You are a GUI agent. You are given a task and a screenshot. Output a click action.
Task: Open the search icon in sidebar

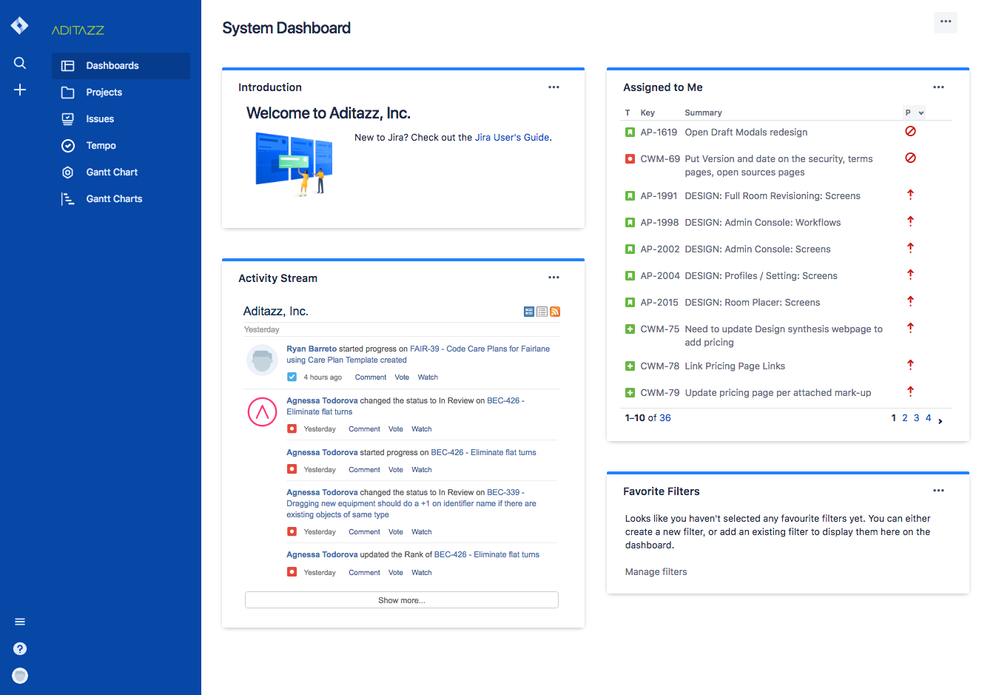[20, 63]
